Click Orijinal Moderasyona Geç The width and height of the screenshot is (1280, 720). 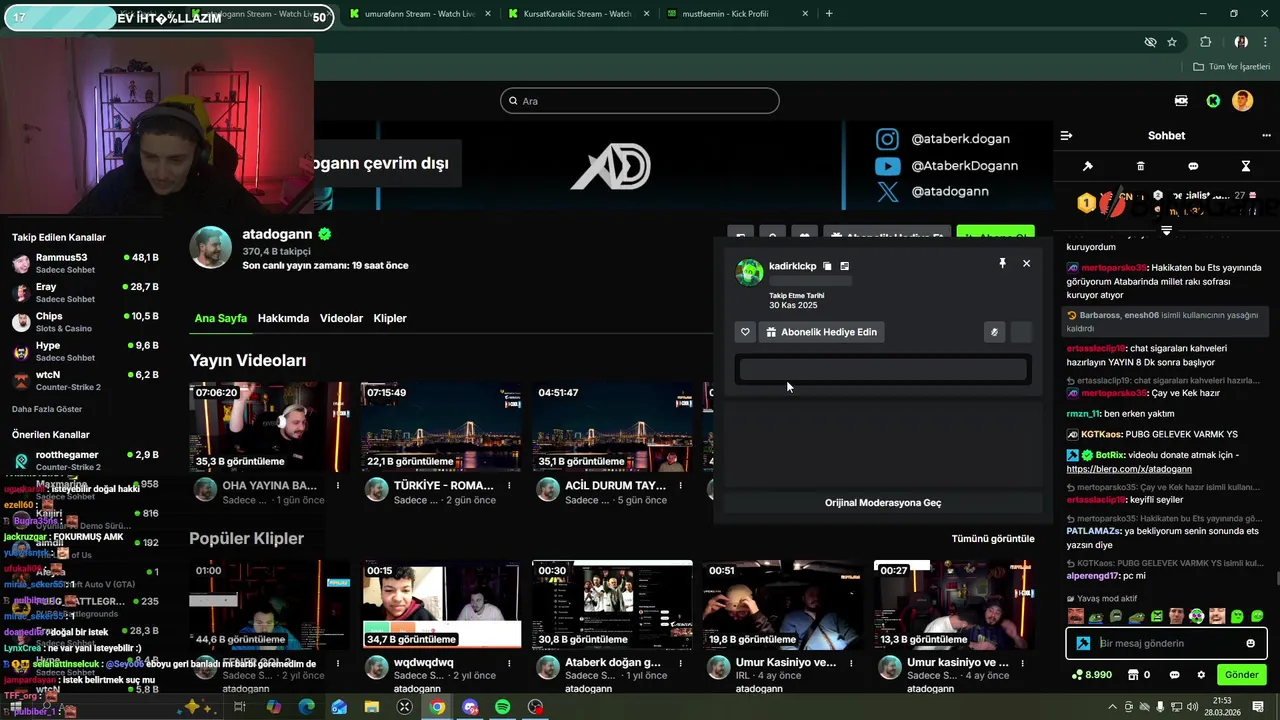883,503
